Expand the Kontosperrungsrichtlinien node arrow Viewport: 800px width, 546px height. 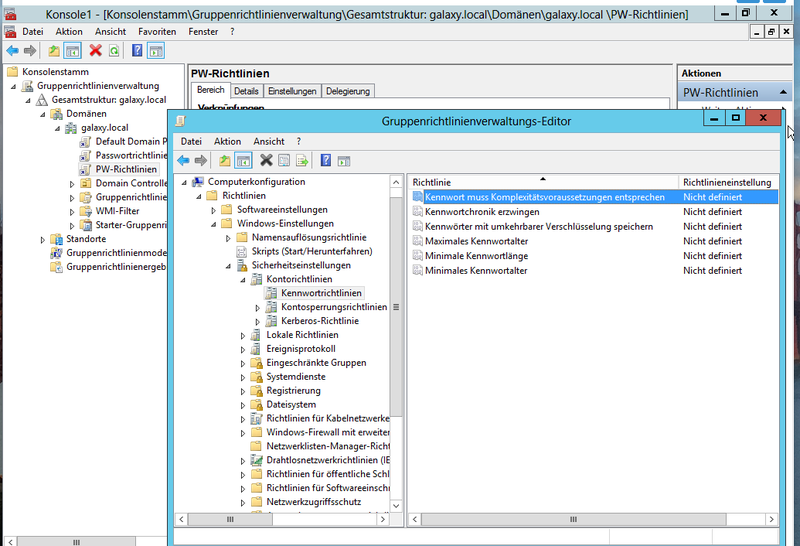(257, 307)
